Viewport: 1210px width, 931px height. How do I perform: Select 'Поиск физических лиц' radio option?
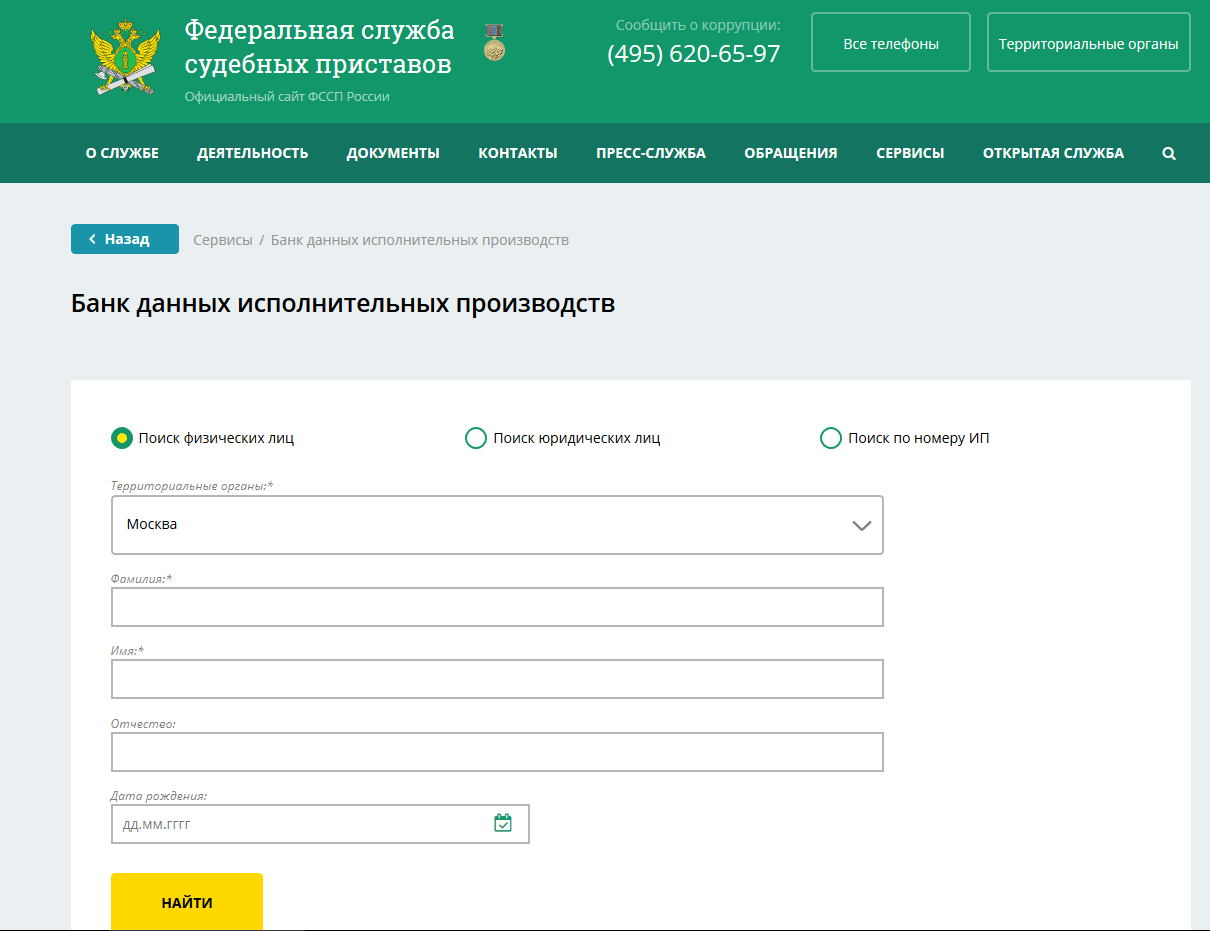coord(122,438)
